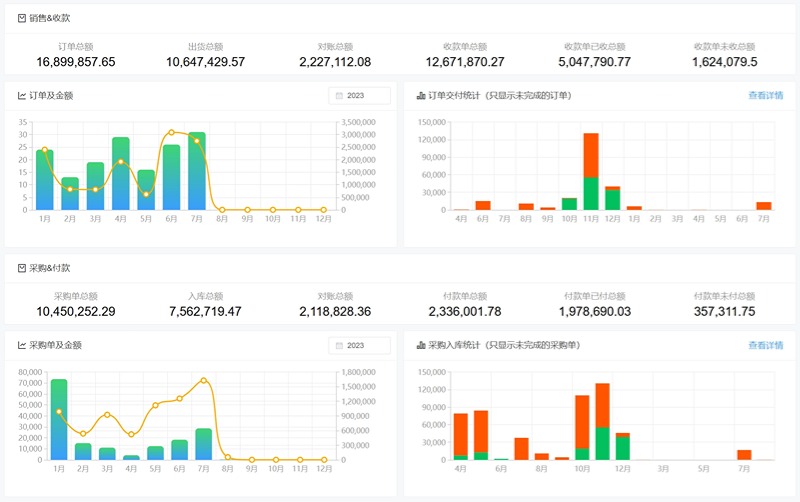
Task: Click the bar chart icon beside 订单交付统计
Action: tap(420, 96)
